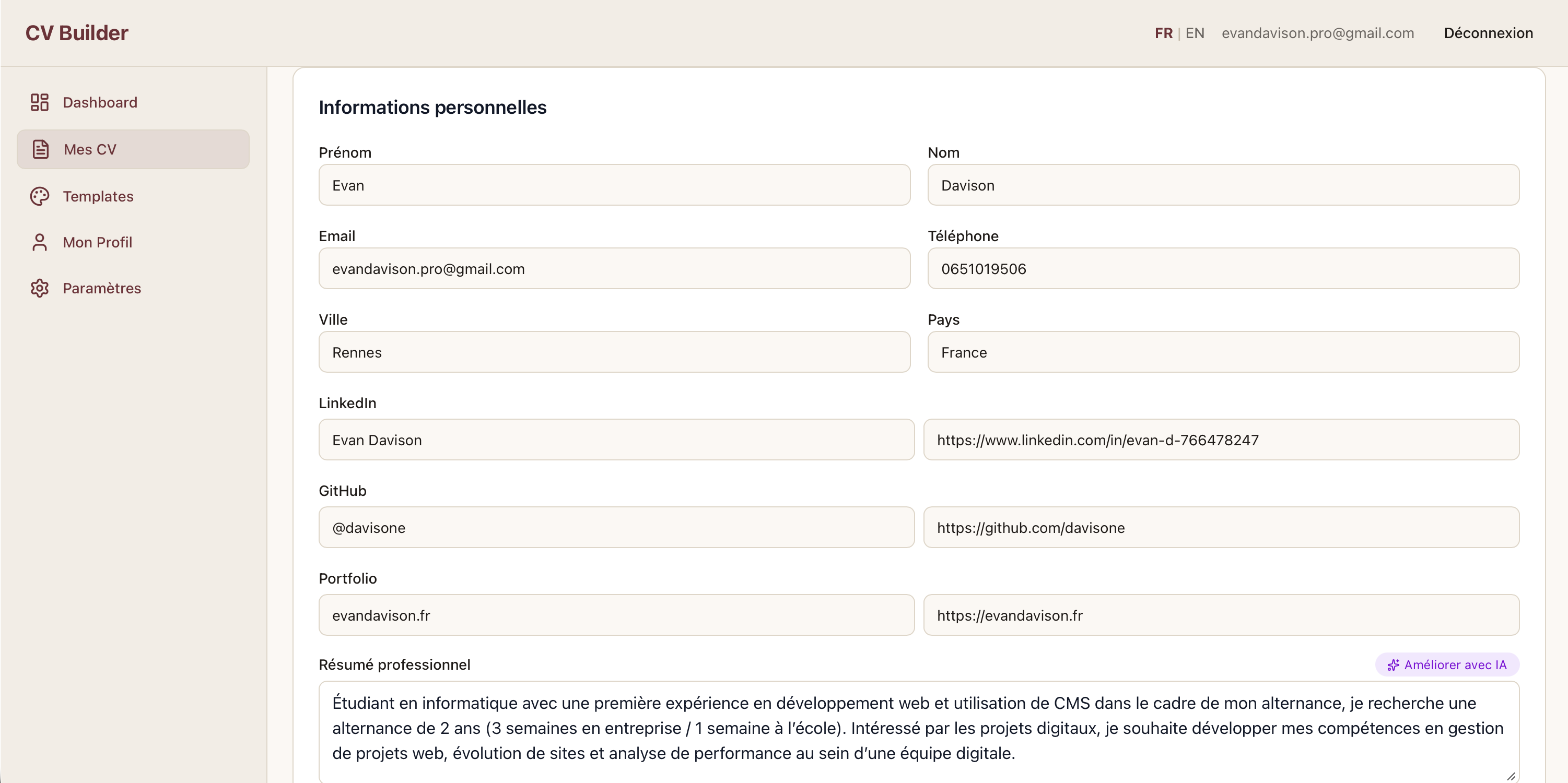Open the Dashboard grid icon
Image resolution: width=1568 pixels, height=783 pixels.
[x=40, y=102]
